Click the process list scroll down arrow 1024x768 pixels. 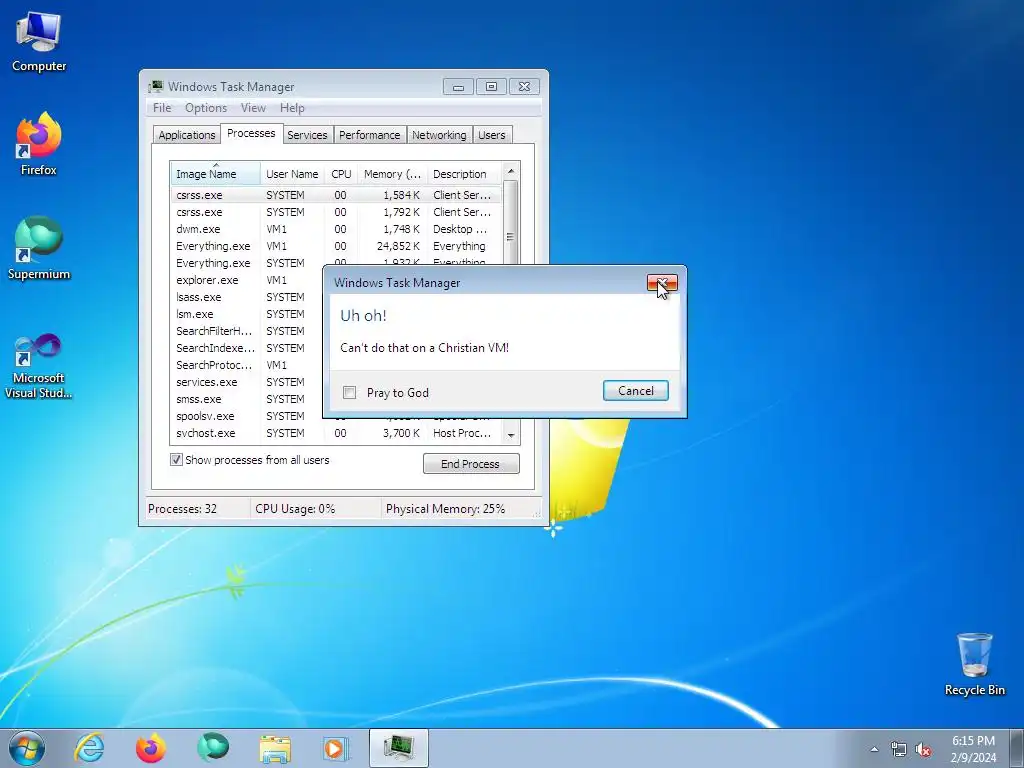click(x=511, y=435)
